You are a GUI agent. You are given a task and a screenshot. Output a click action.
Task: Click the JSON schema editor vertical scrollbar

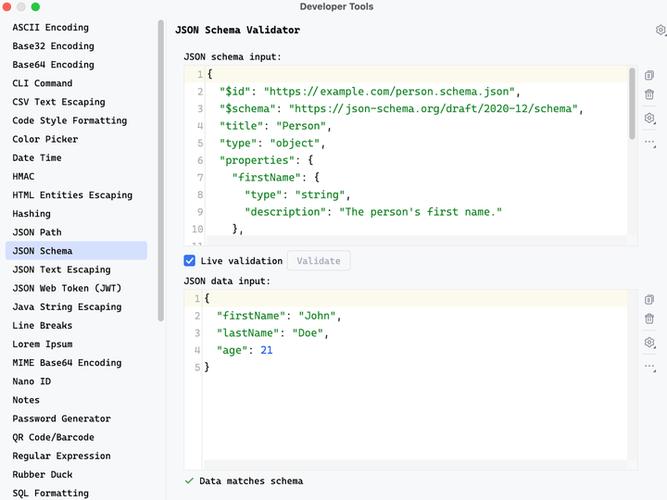(632, 103)
